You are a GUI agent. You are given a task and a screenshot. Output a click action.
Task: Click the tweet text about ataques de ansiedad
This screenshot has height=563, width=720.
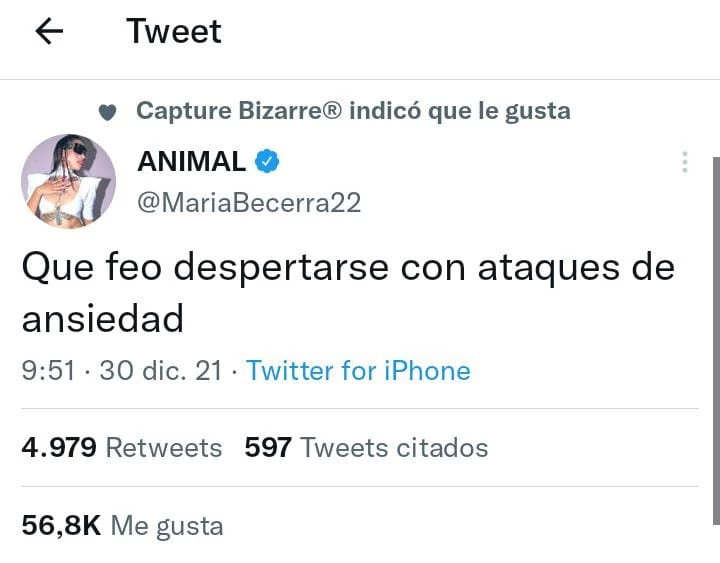pos(348,293)
